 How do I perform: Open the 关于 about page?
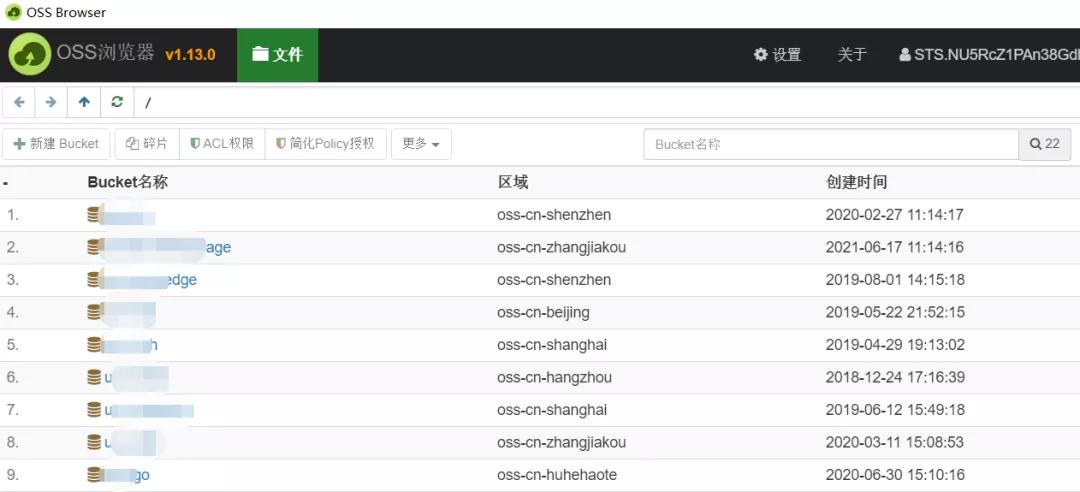[x=852, y=55]
